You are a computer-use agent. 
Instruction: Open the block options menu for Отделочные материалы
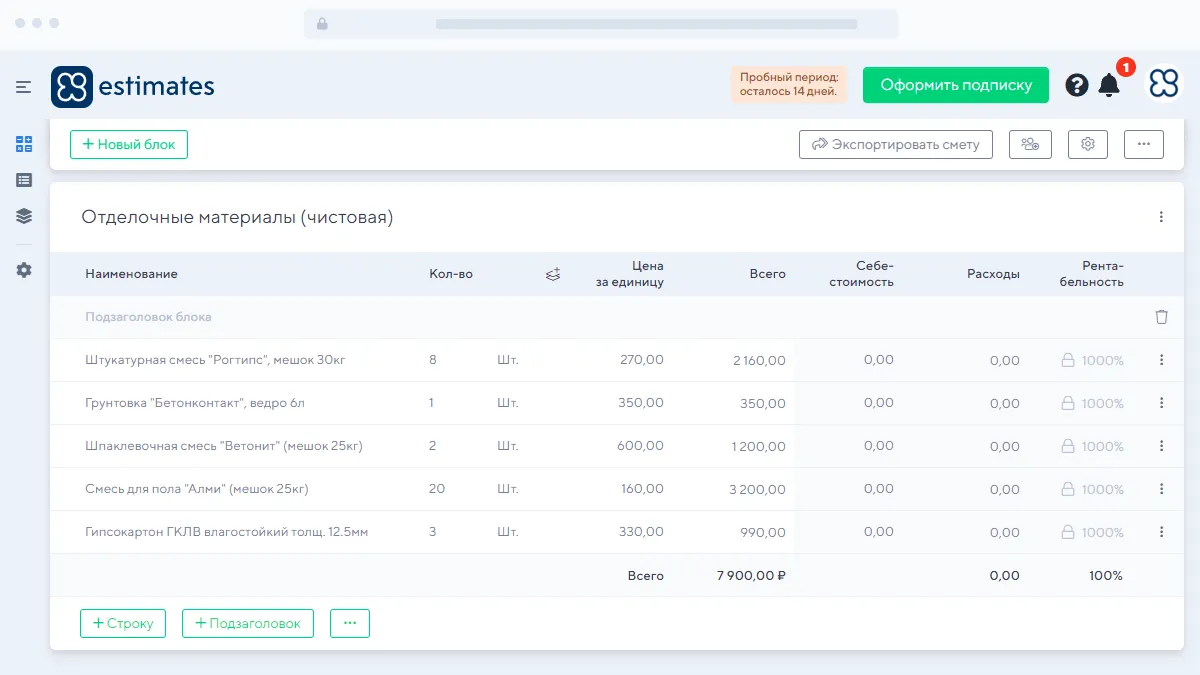[1161, 217]
